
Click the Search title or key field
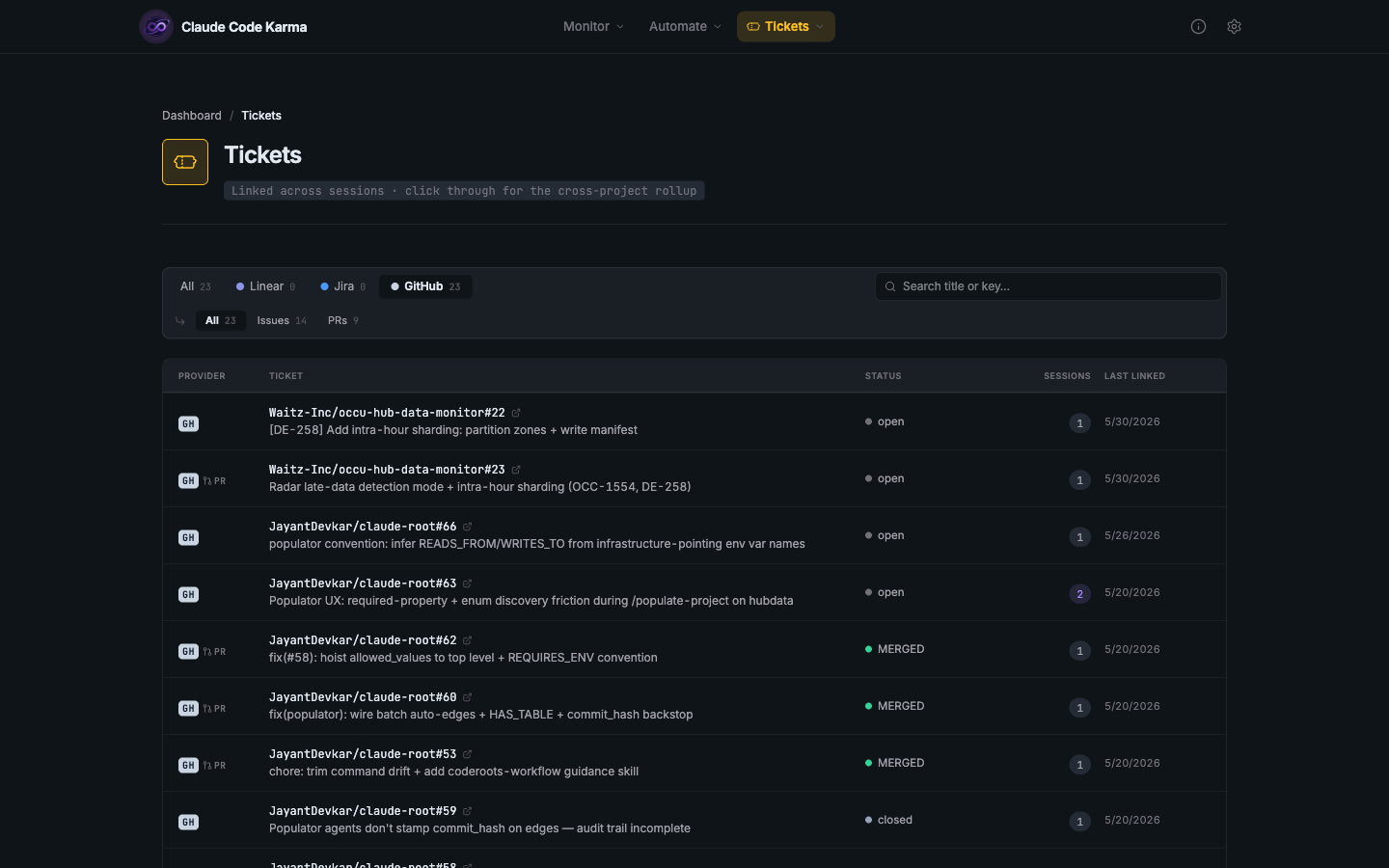pos(1049,286)
